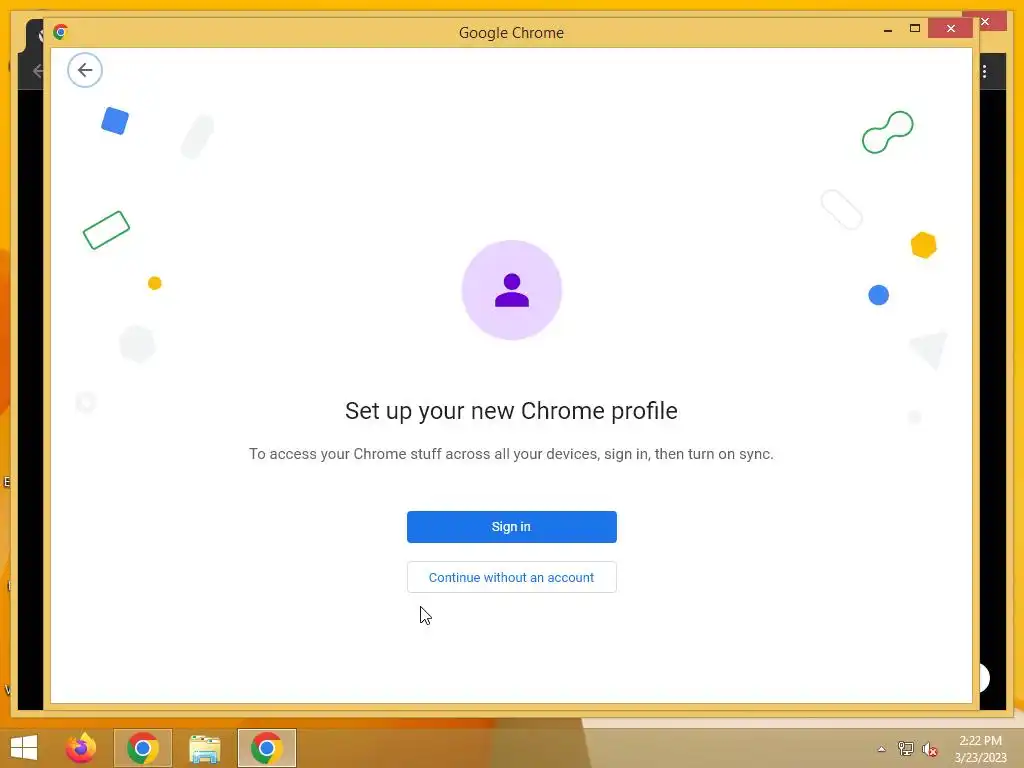Viewport: 1024px width, 768px height.
Task: Click the blue Sign in button
Action: [511, 526]
